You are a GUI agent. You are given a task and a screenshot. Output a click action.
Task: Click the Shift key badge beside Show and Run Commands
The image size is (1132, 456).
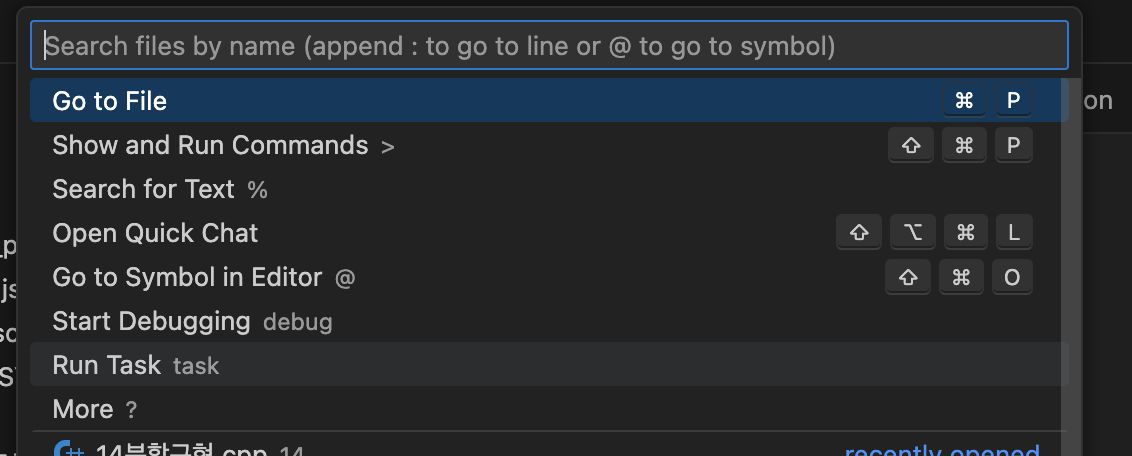coord(910,145)
